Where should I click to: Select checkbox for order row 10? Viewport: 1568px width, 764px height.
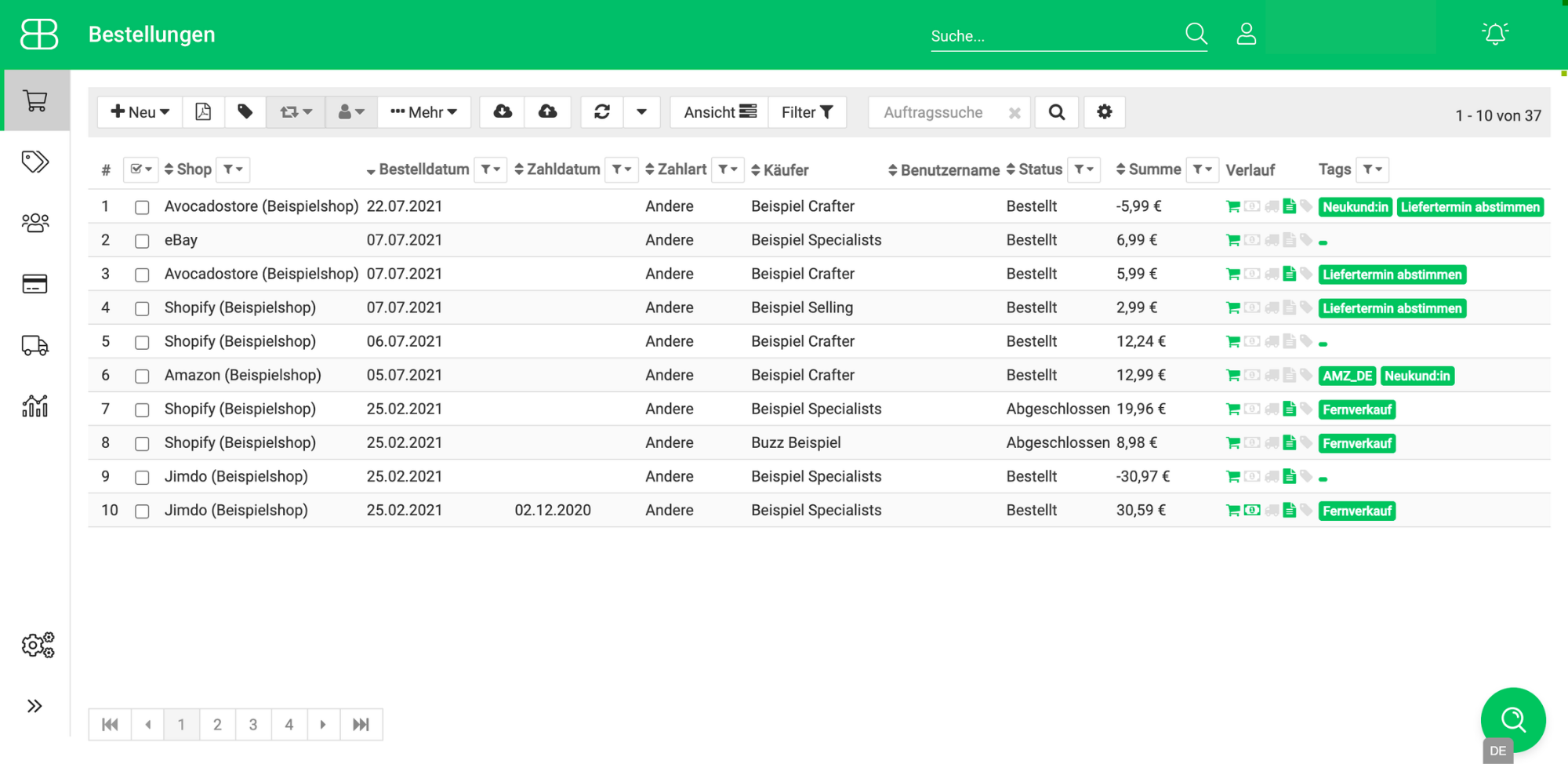tap(142, 511)
